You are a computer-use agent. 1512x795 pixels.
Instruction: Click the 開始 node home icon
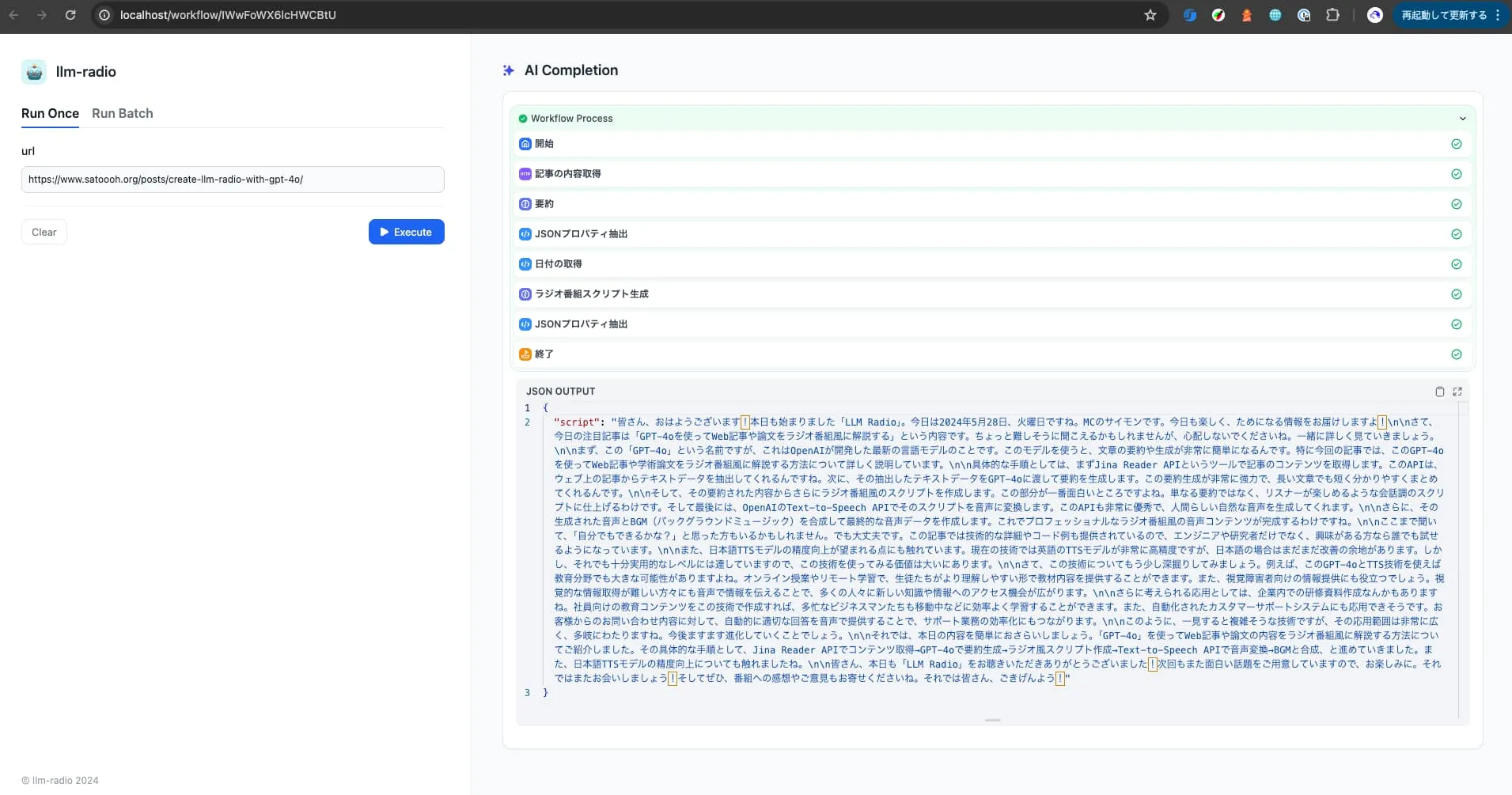pyautogui.click(x=525, y=144)
